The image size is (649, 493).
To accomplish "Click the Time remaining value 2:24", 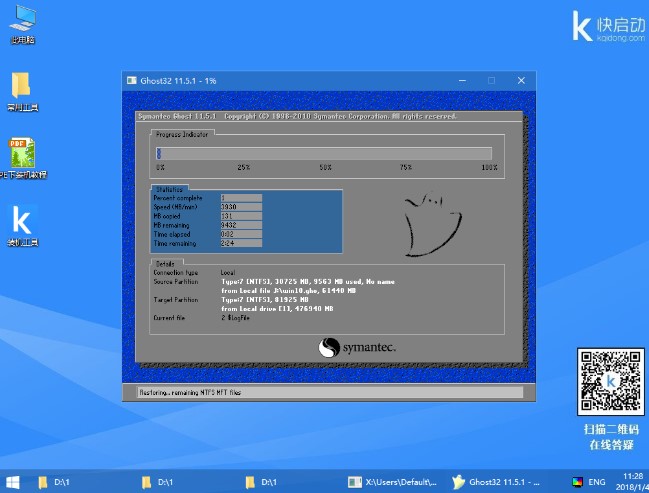I will [241, 243].
